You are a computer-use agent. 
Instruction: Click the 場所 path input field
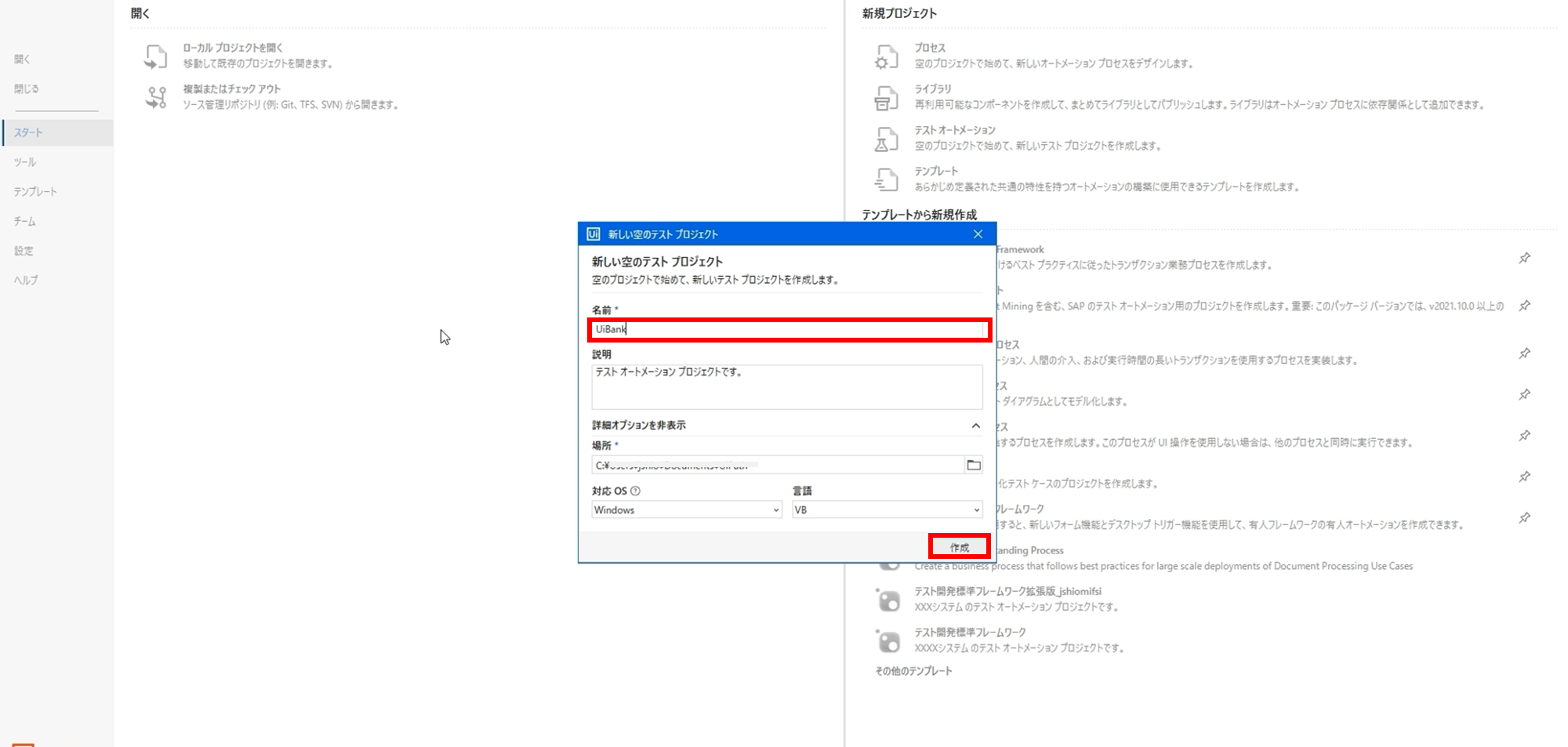pos(777,465)
